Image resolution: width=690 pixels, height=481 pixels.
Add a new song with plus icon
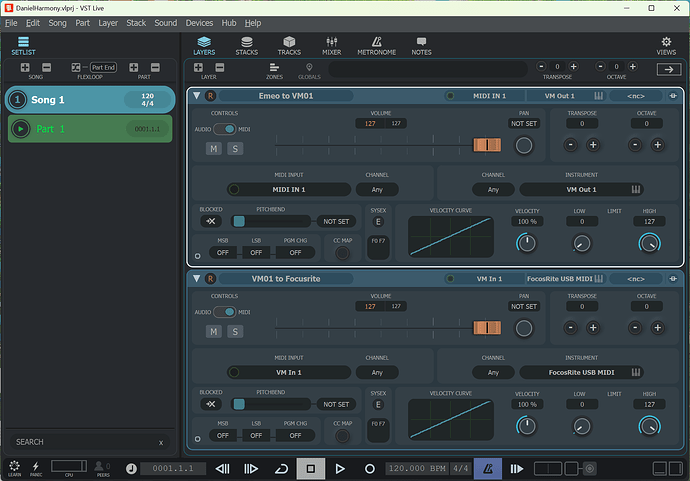[x=25, y=67]
